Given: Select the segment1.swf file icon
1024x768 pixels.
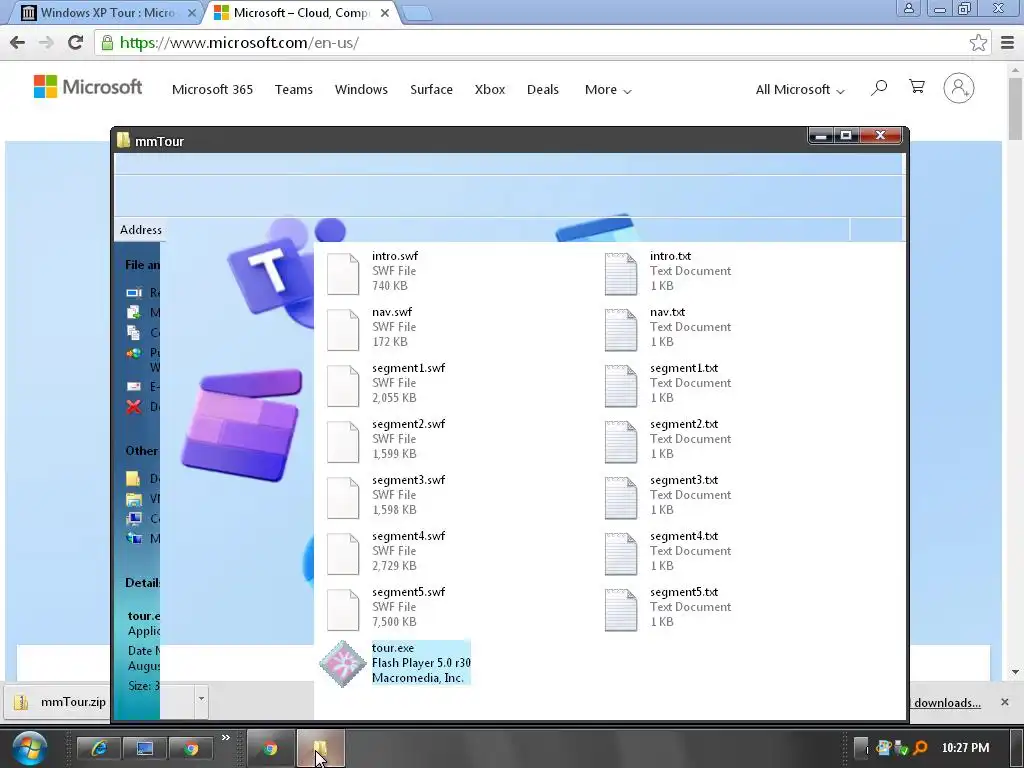Looking at the screenshot, I should coord(343,385).
